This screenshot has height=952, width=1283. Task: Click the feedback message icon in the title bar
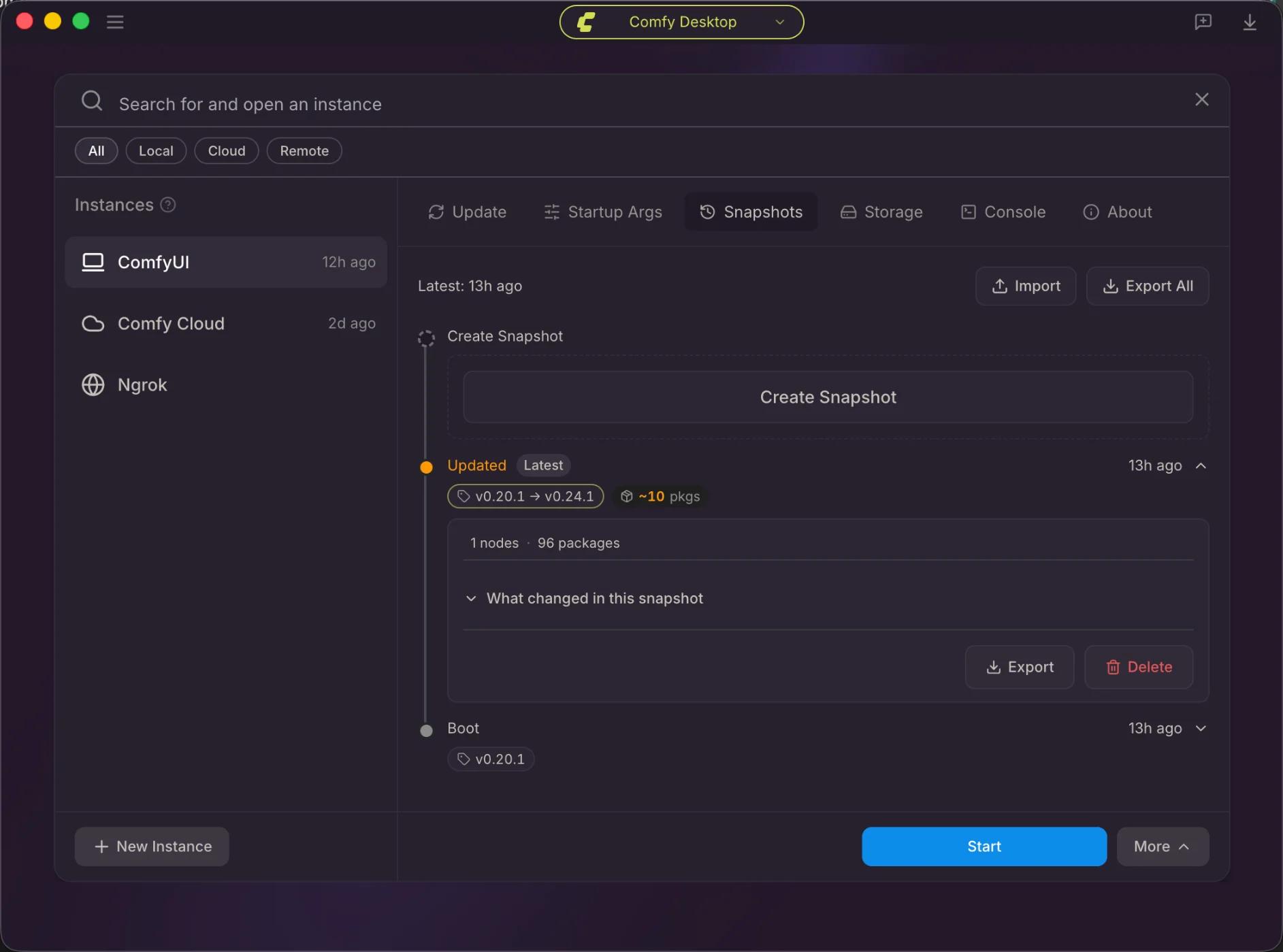pos(1203,22)
